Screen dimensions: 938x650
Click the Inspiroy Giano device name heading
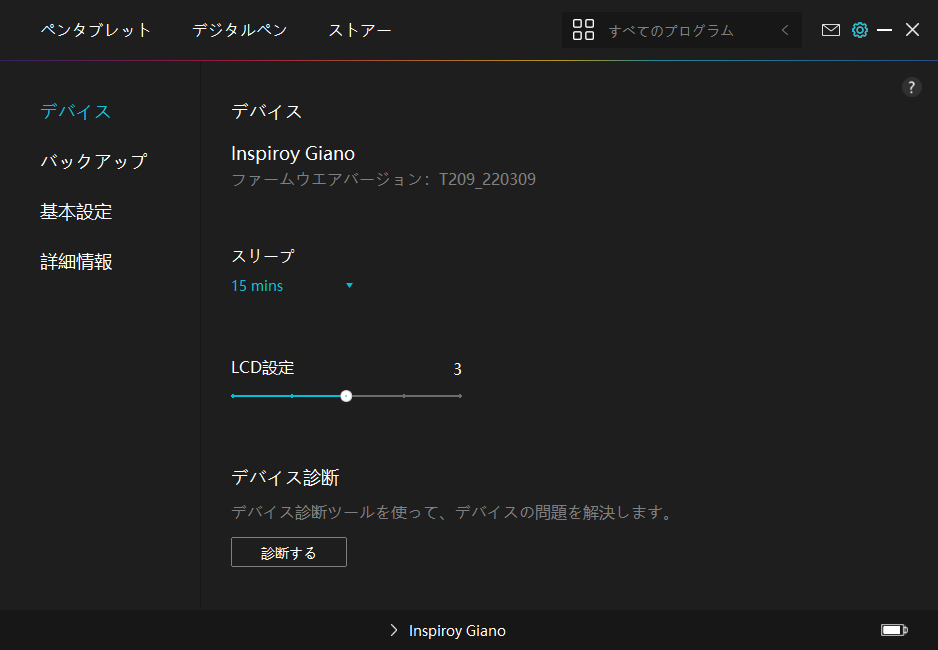point(293,154)
